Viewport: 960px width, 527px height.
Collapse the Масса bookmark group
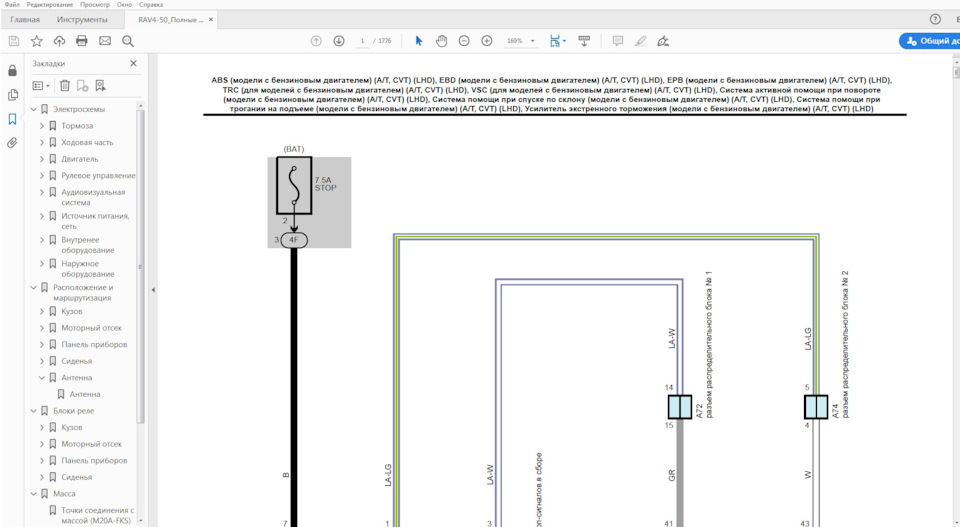pos(34,493)
